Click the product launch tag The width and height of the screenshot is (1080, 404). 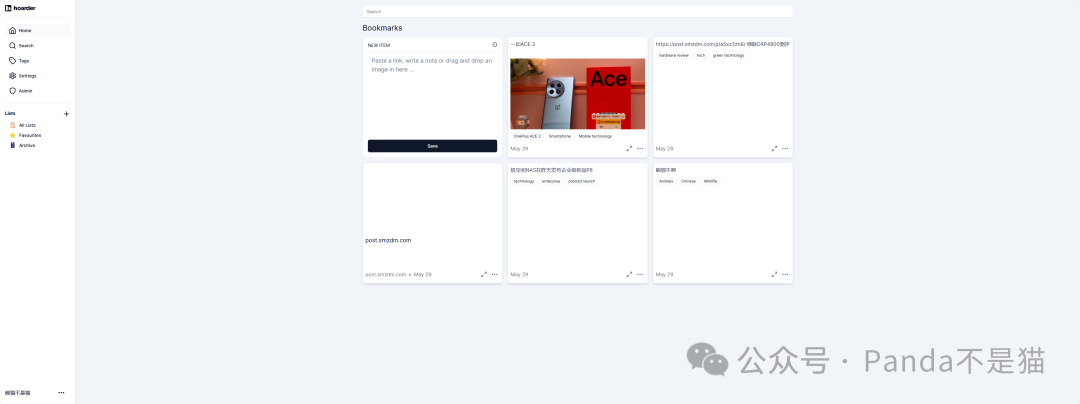[581, 181]
